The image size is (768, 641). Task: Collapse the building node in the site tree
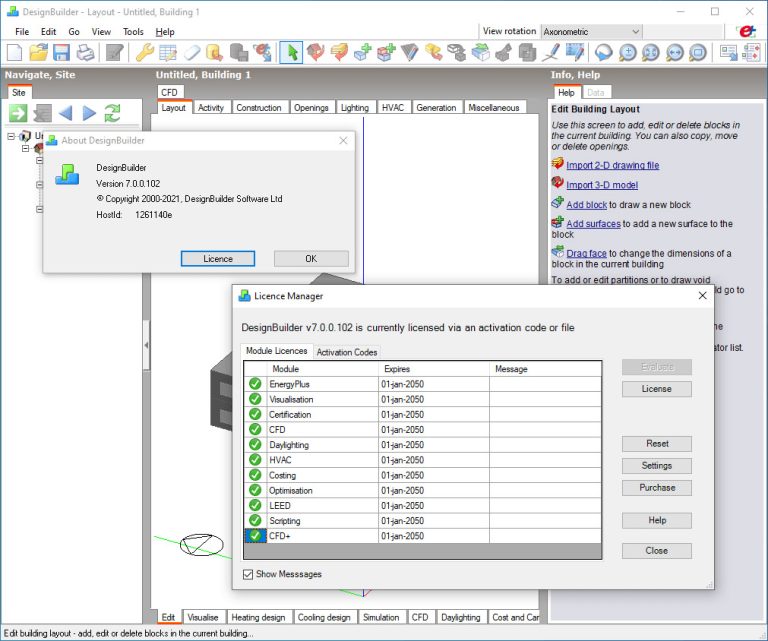[x=25, y=148]
